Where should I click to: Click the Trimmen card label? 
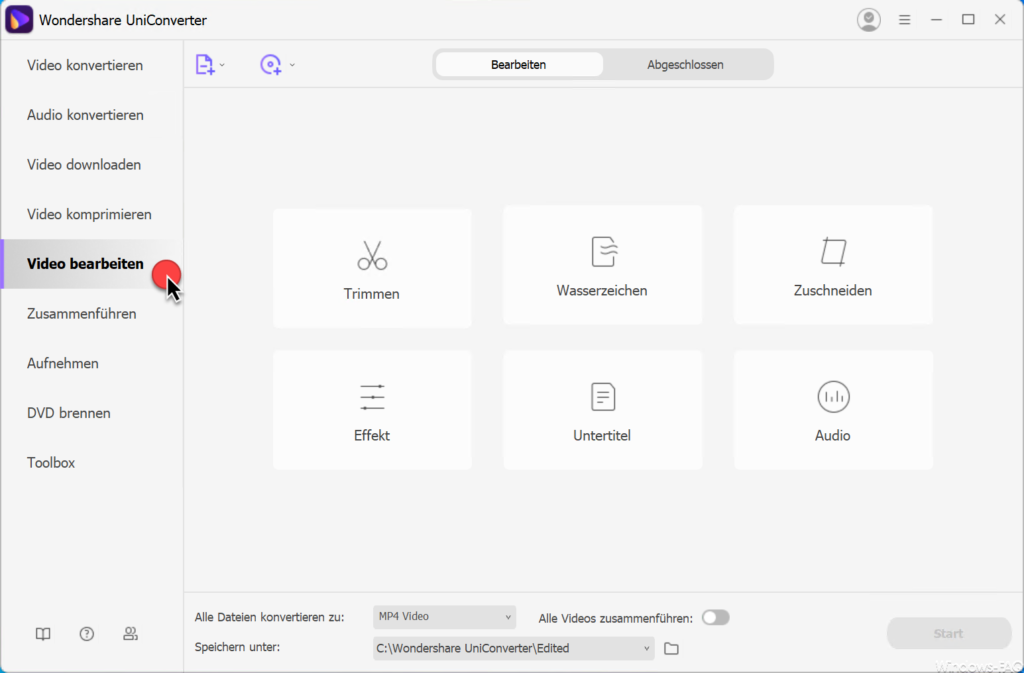tap(372, 294)
